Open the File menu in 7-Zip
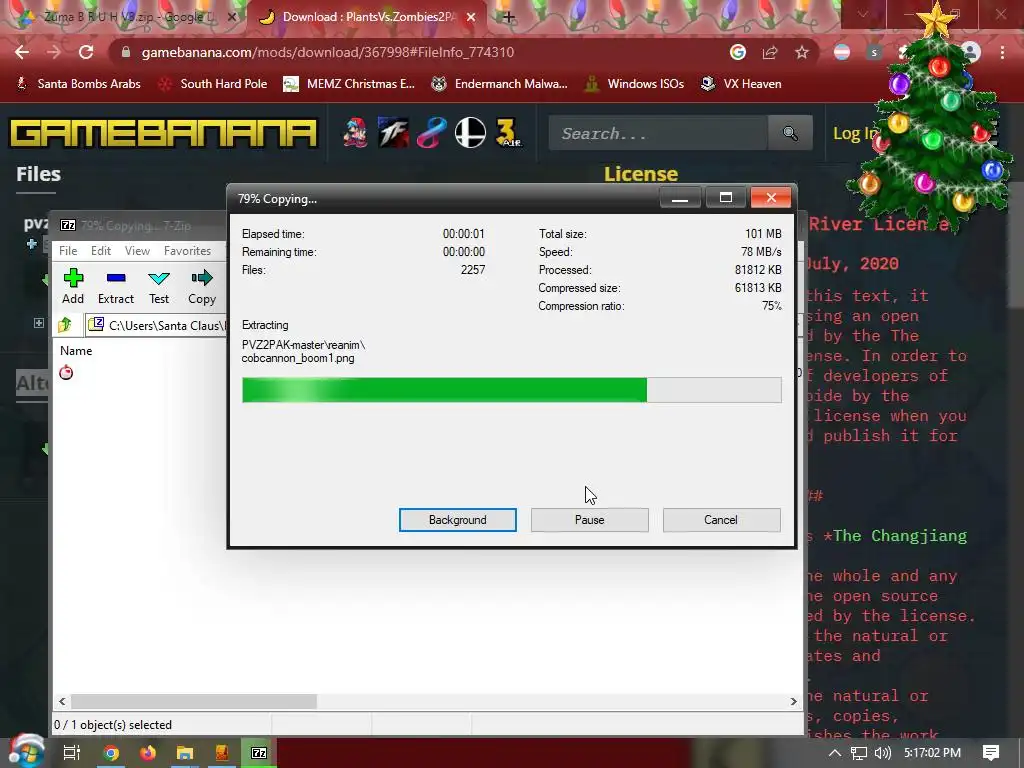Image resolution: width=1024 pixels, height=768 pixels. pos(68,251)
